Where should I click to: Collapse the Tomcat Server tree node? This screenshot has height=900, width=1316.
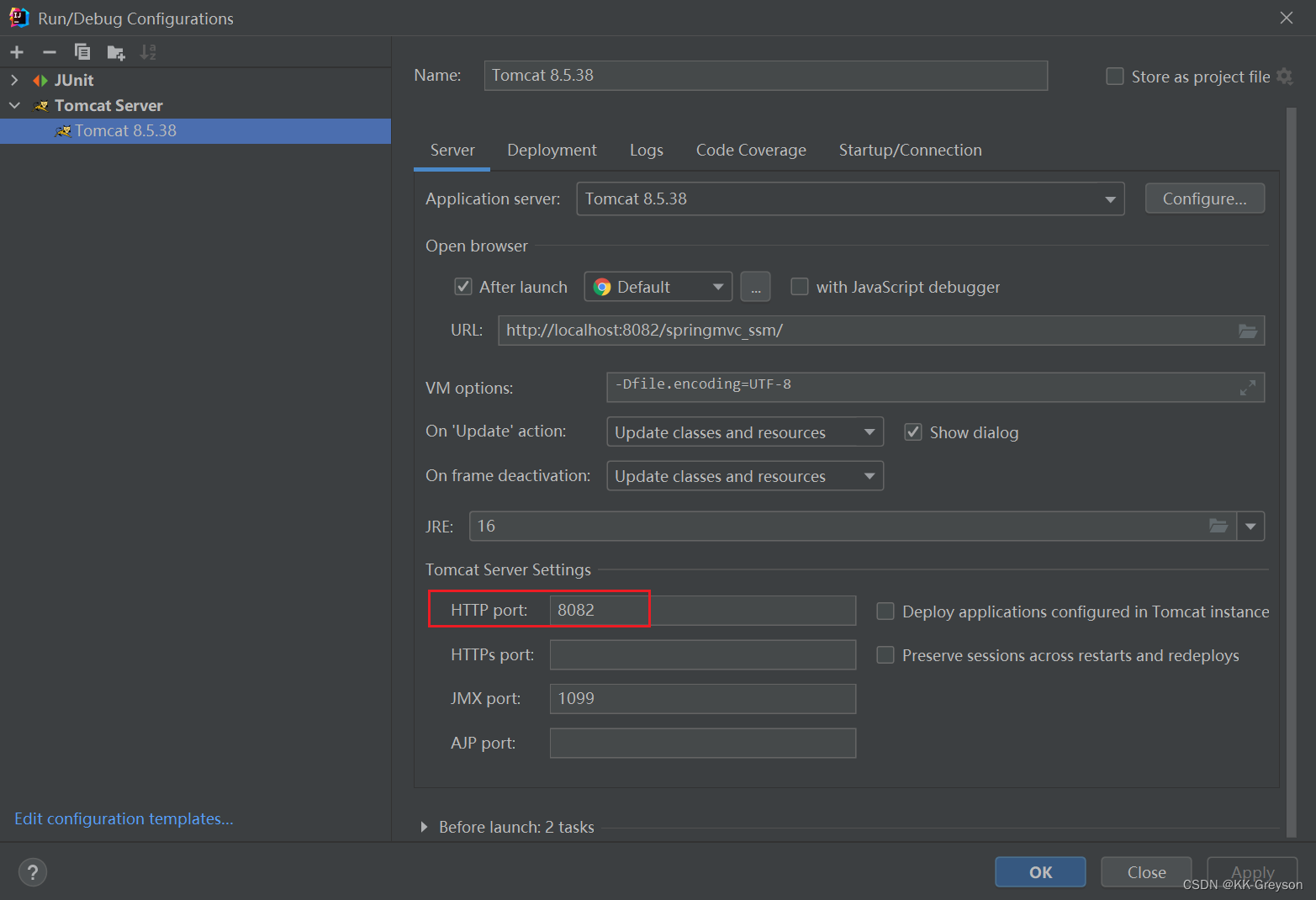click(x=14, y=105)
